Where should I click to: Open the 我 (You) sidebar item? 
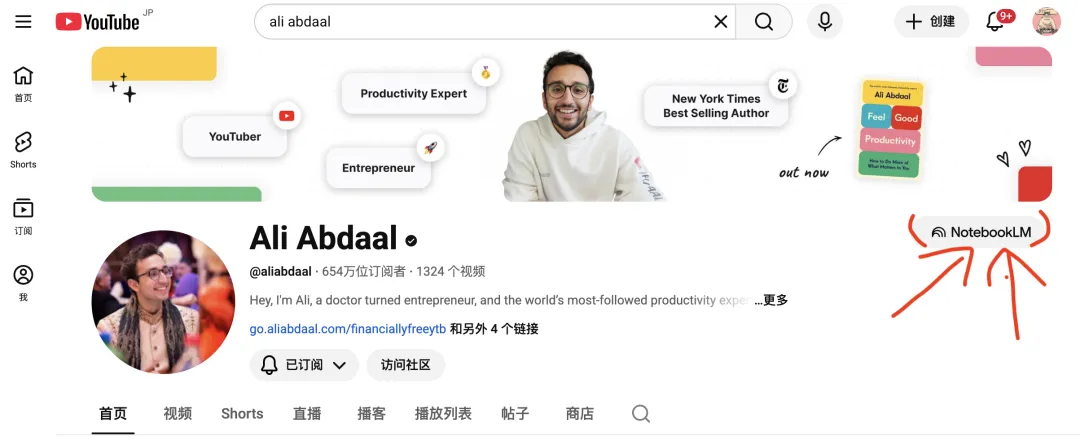(23, 283)
